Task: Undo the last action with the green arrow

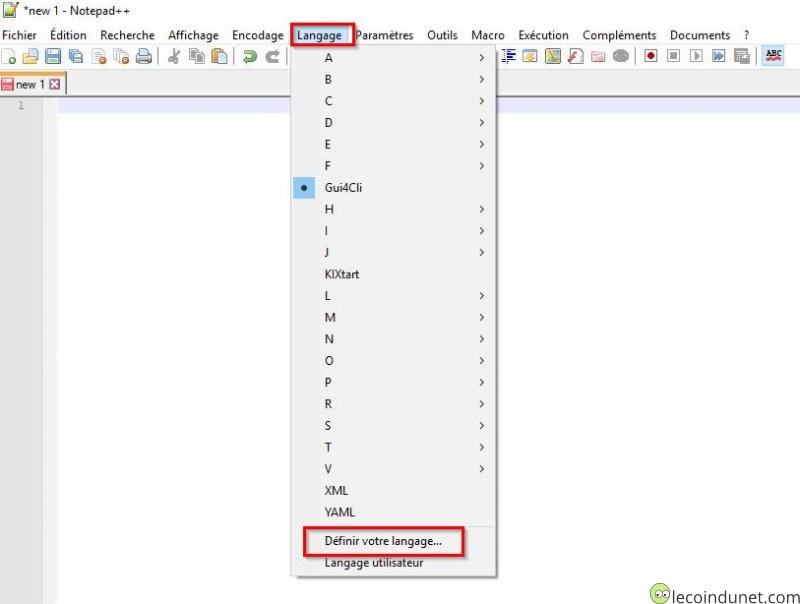Action: coord(249,56)
